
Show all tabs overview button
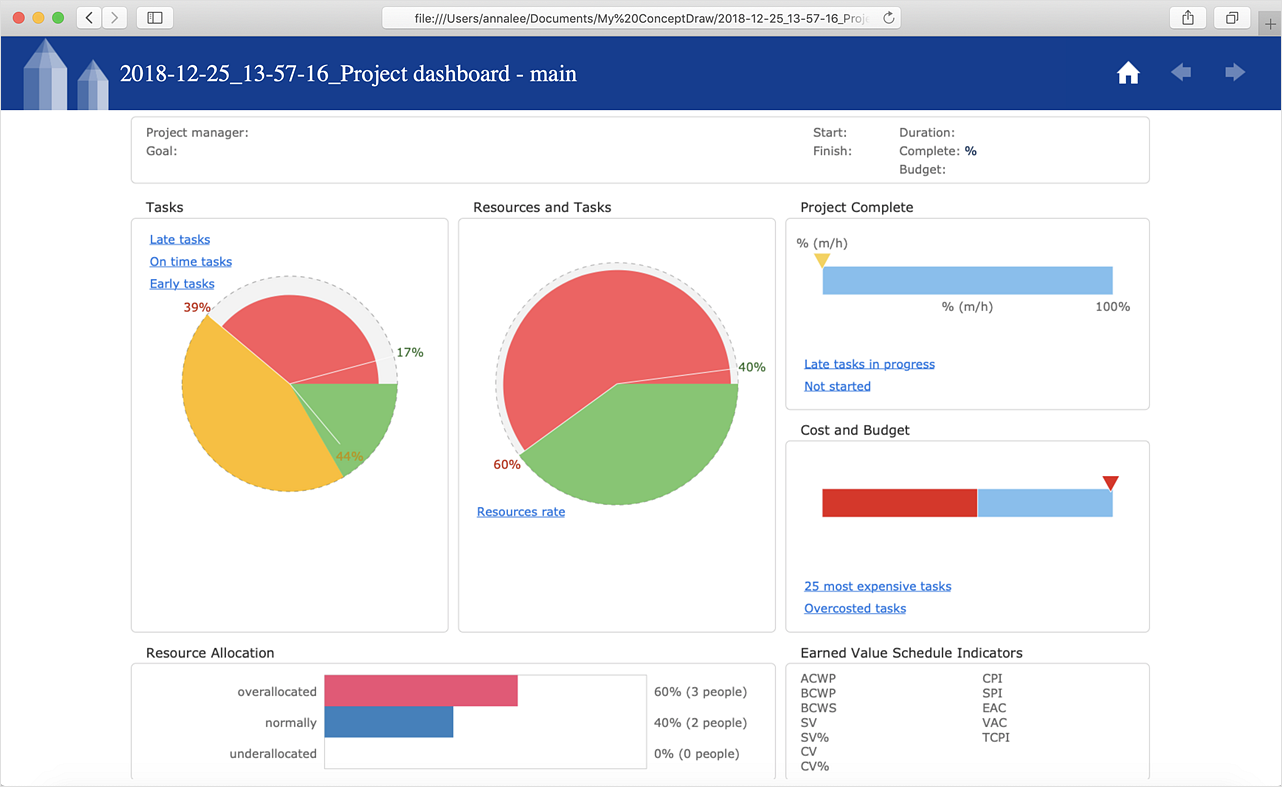click(1232, 18)
